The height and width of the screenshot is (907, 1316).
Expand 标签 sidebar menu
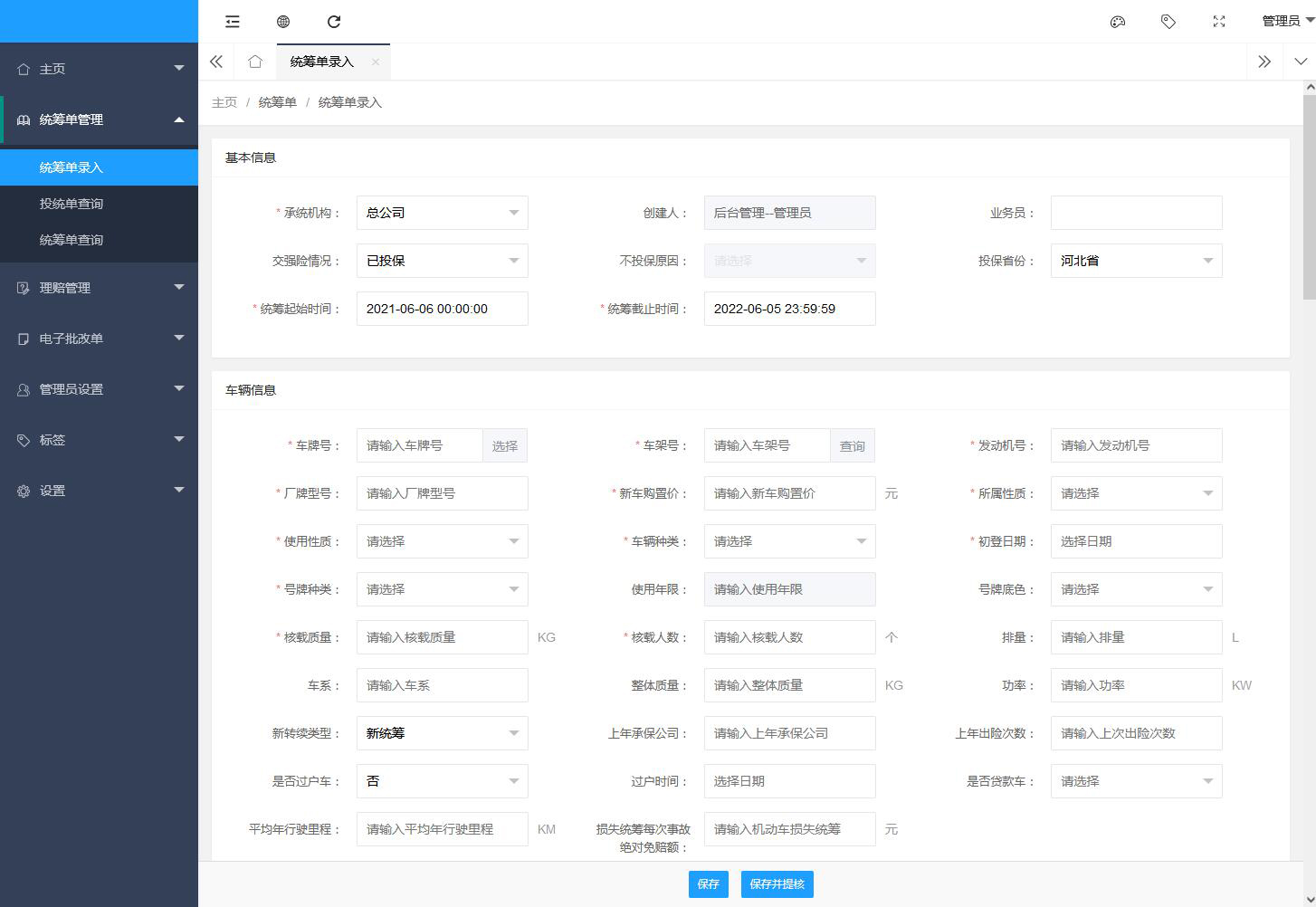pyautogui.click(x=99, y=440)
